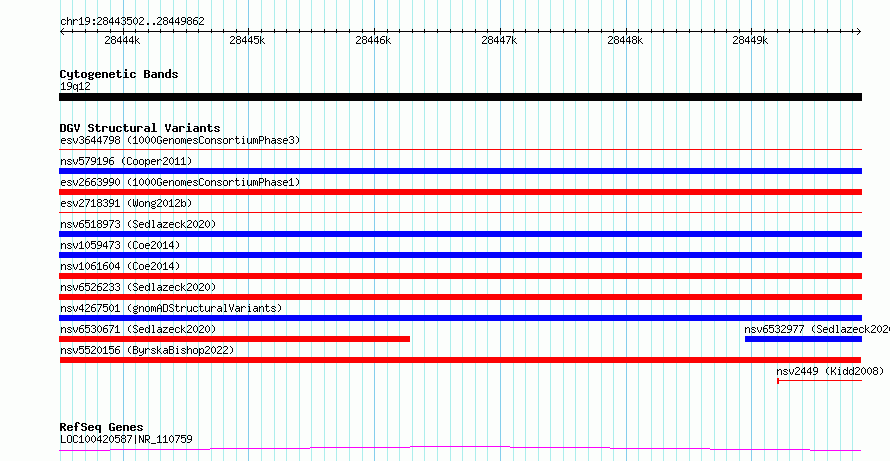Select the short nsv6530671 red bar

234,339
